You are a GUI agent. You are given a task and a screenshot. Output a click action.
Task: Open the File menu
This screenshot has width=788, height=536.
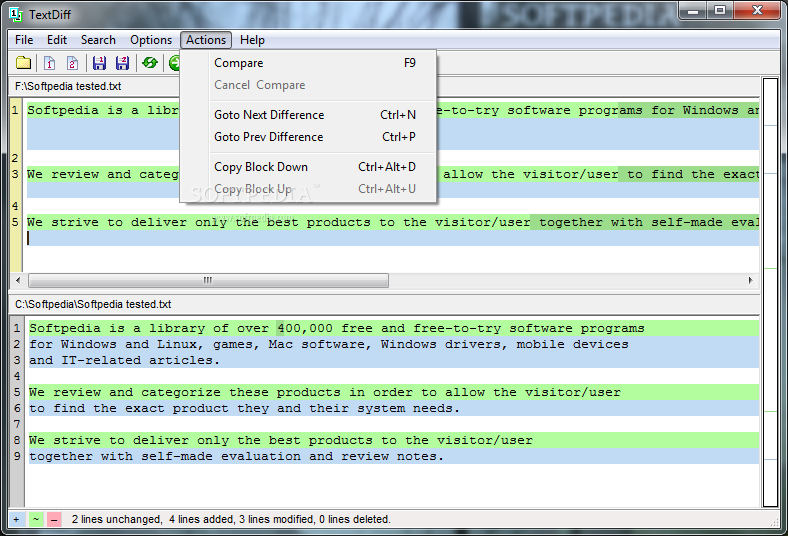24,40
